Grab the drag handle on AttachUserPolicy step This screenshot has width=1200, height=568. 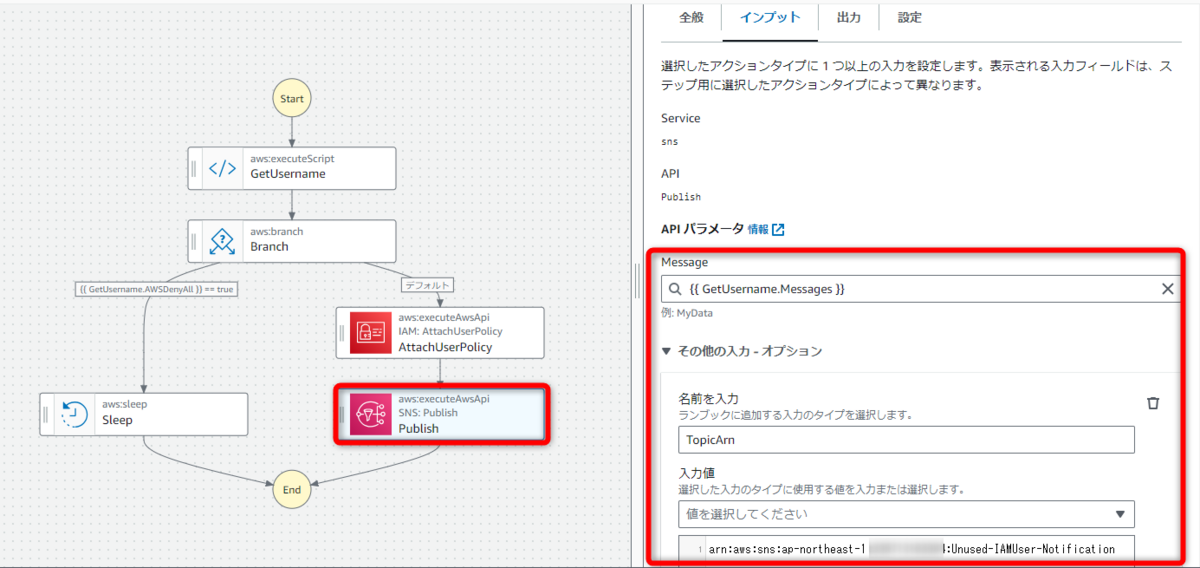click(x=343, y=332)
